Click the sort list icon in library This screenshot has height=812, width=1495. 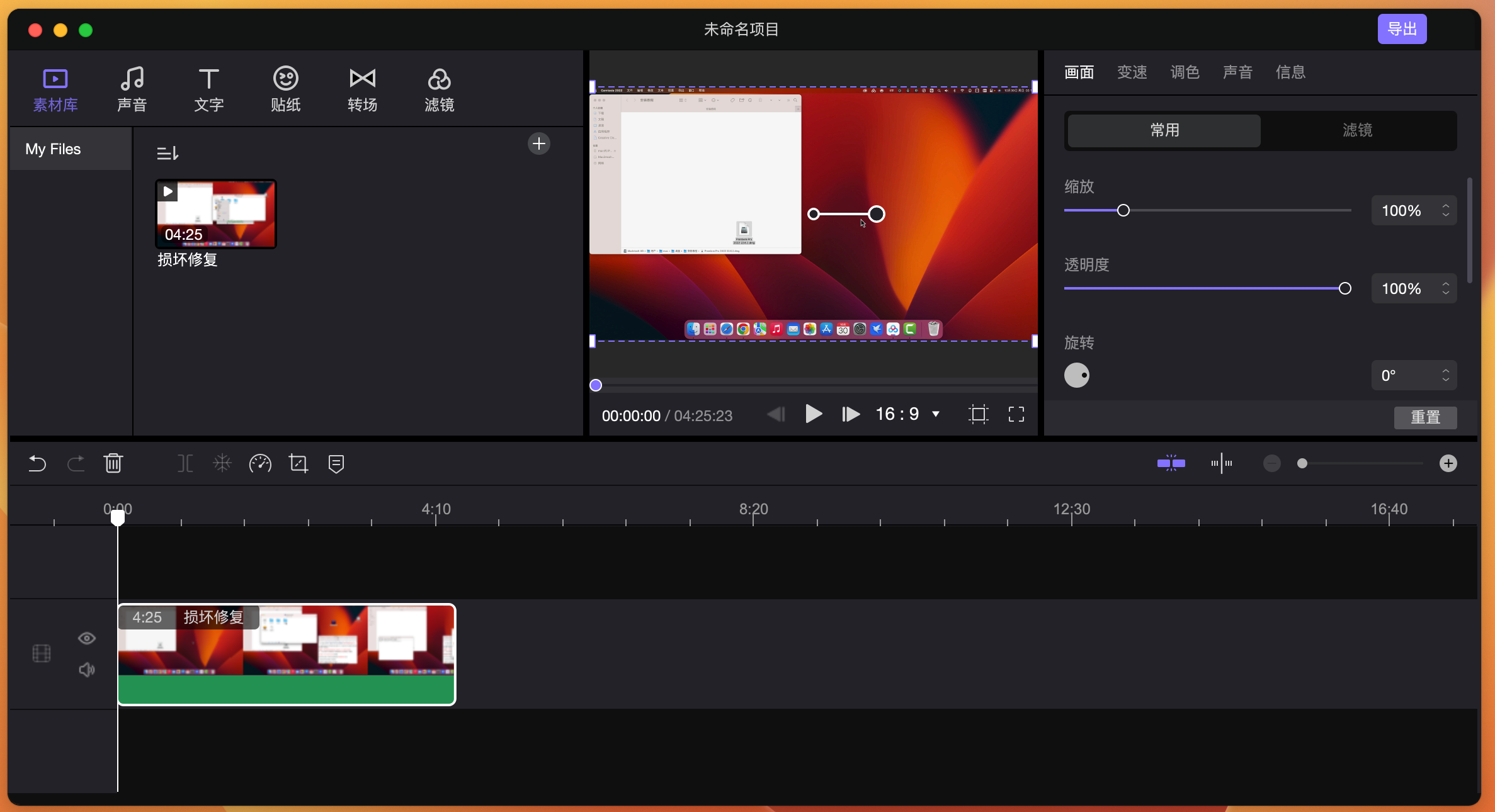coord(168,153)
